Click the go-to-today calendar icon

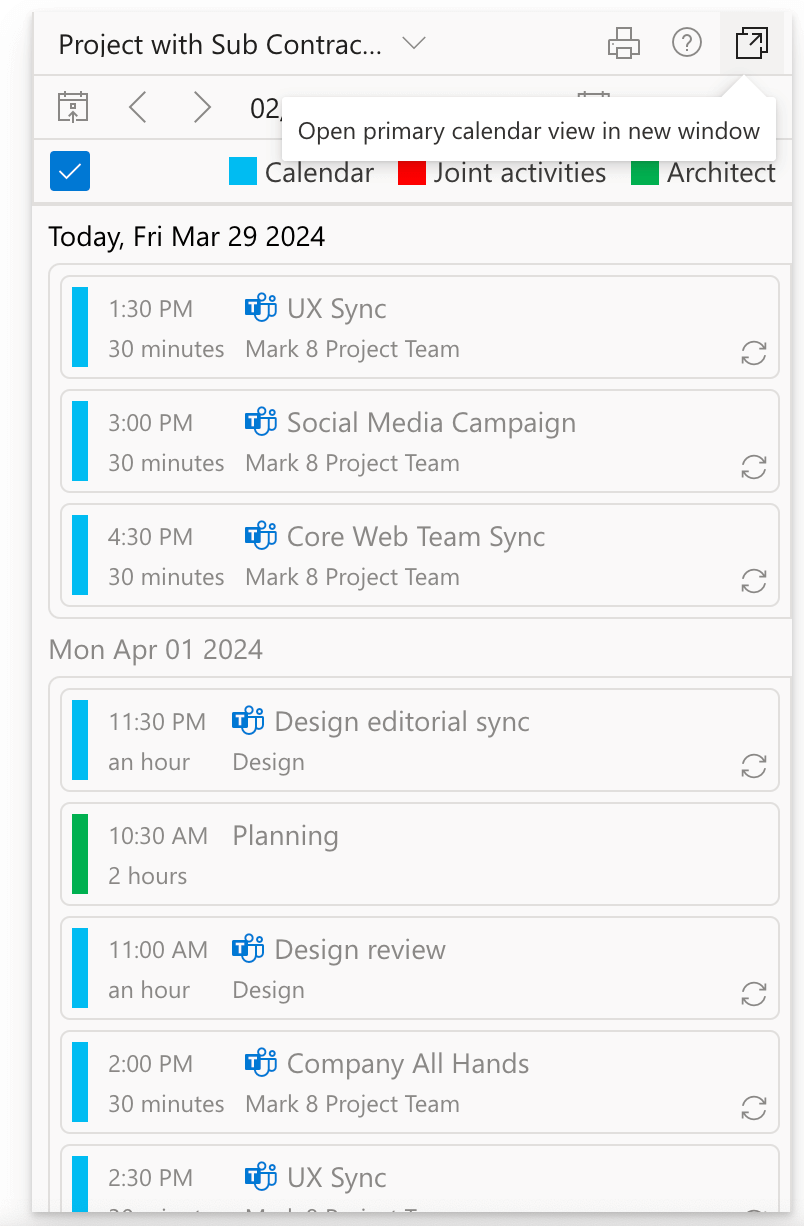click(x=73, y=107)
